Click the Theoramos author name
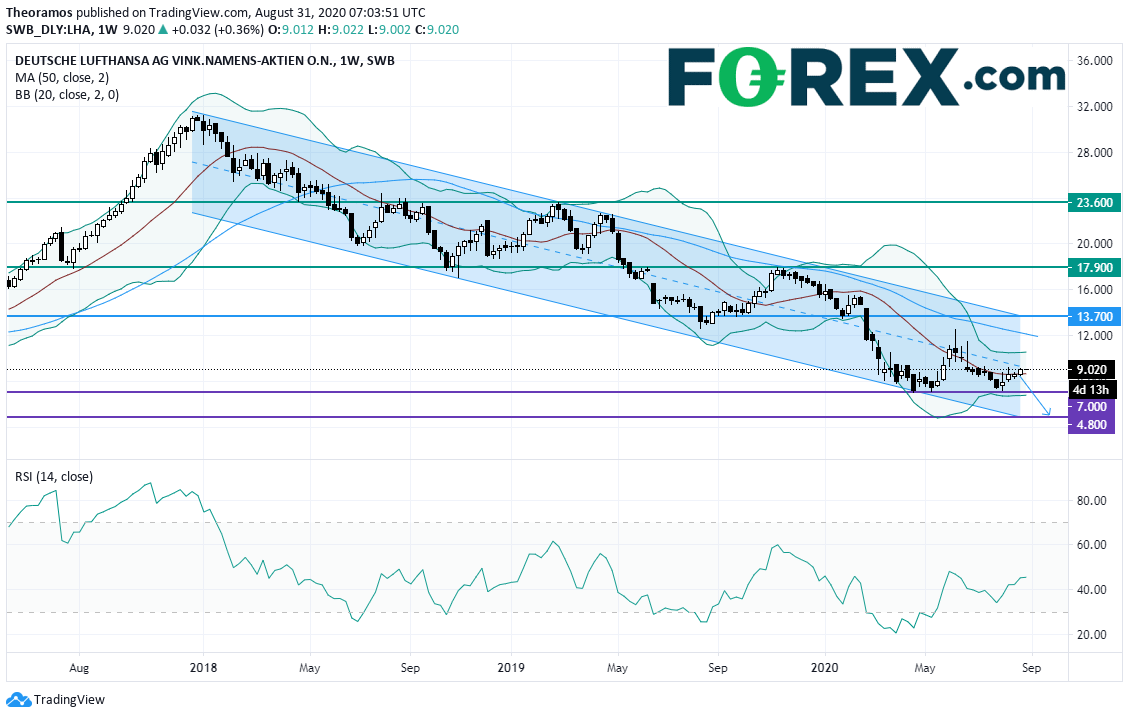1129x718 pixels. (x=38, y=12)
